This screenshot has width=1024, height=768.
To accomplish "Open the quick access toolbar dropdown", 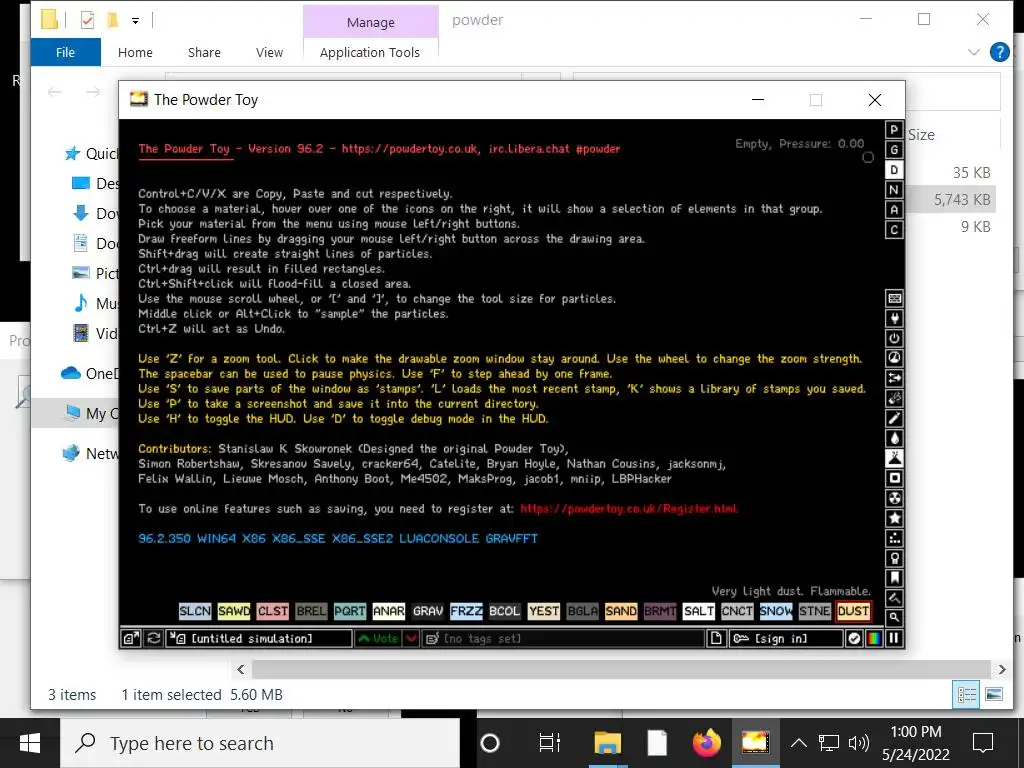I will tap(135, 20).
